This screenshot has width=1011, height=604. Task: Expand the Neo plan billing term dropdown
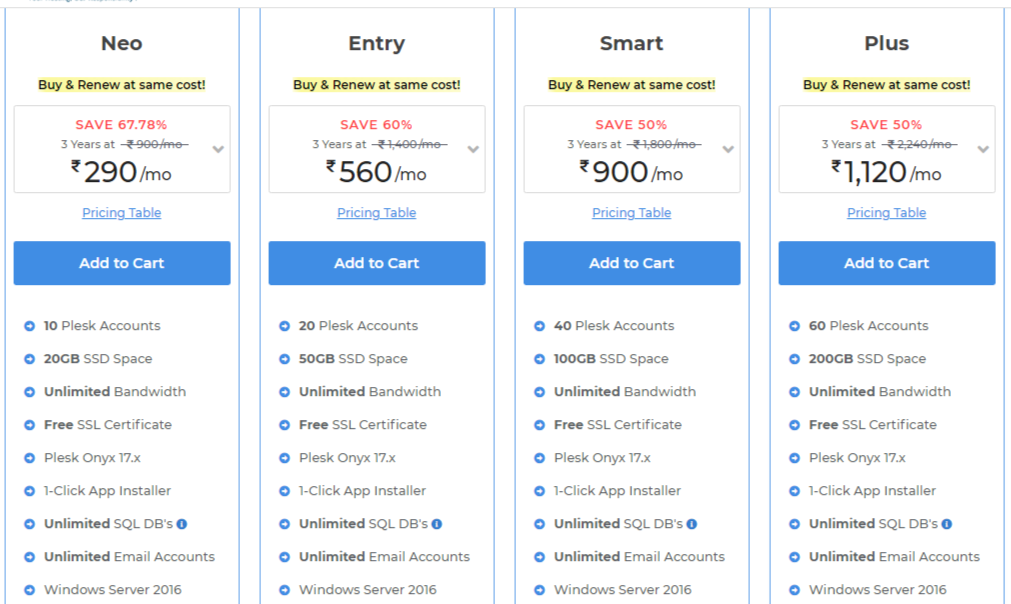[x=219, y=150]
